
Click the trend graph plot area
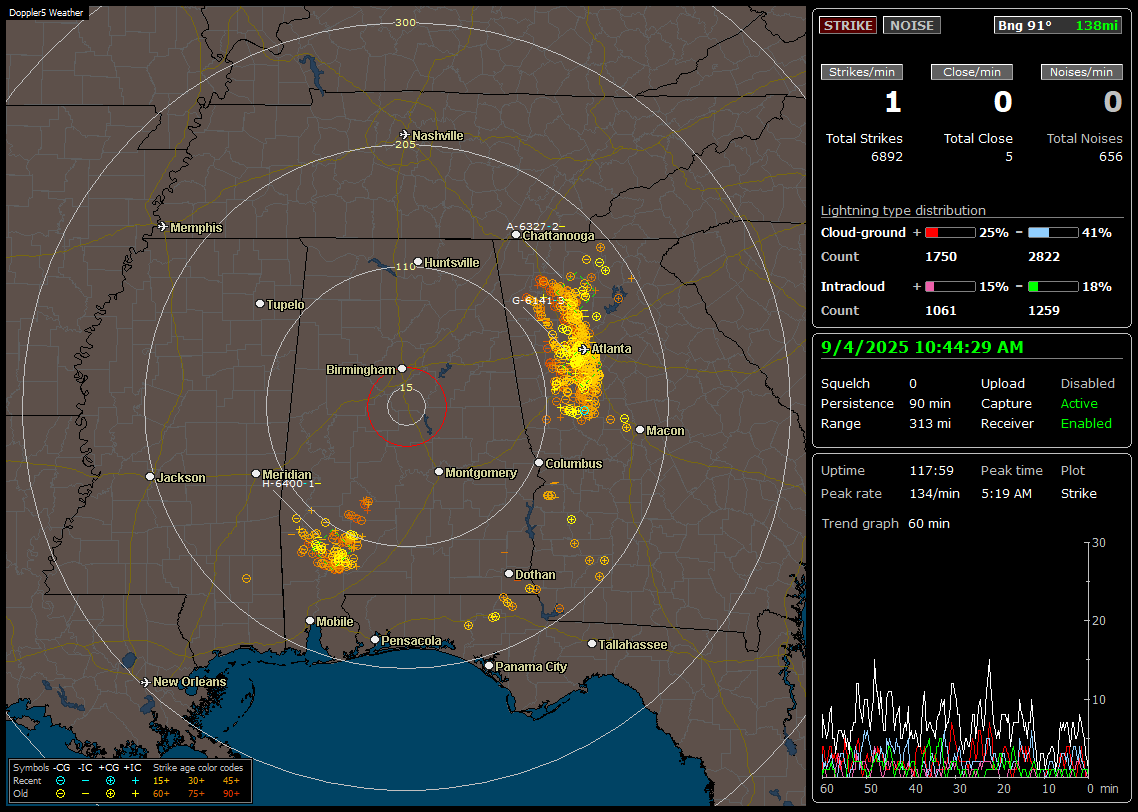[x=954, y=659]
